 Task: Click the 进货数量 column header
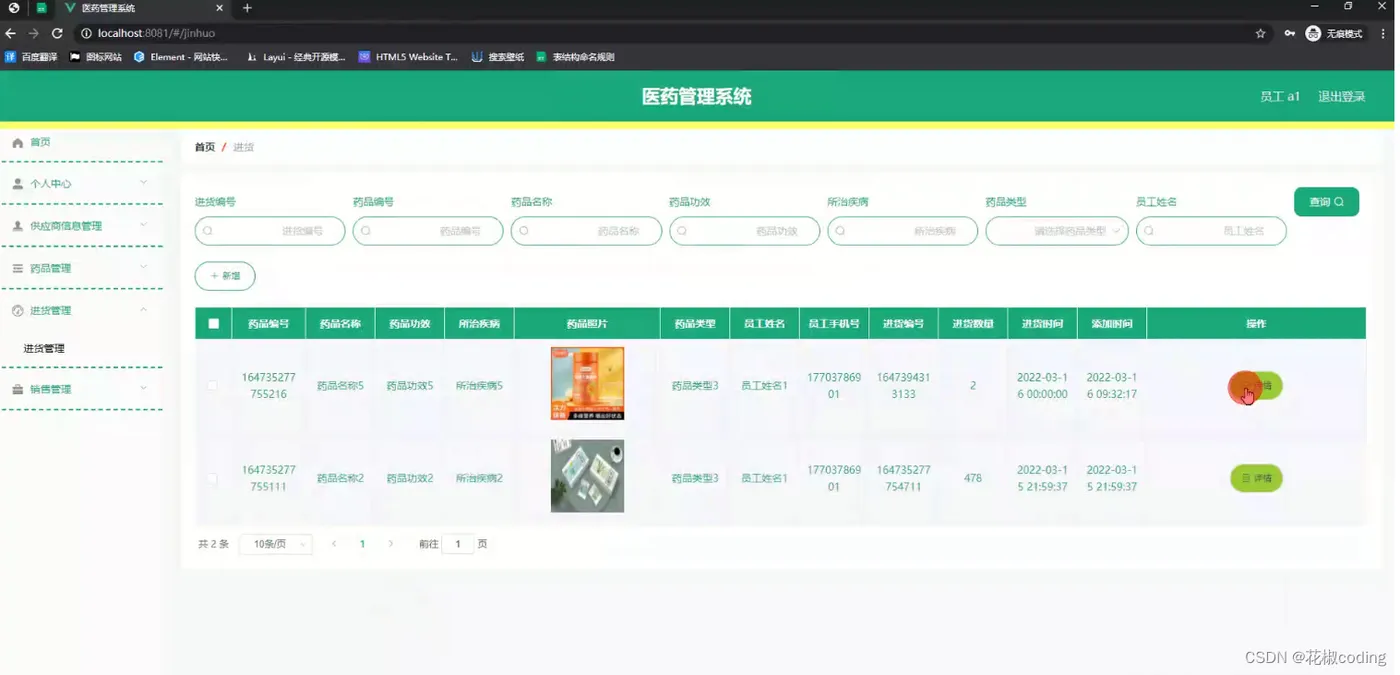(x=973, y=324)
